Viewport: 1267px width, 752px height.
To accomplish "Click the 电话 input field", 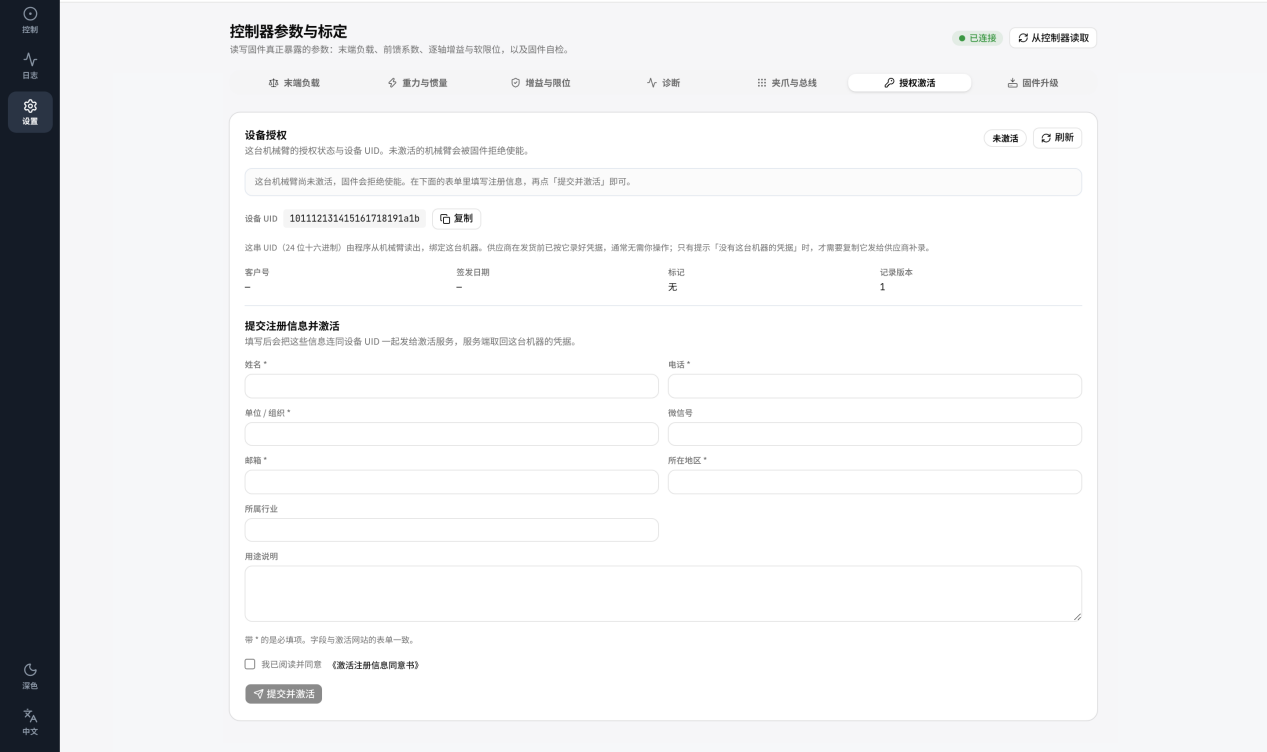I will [874, 386].
